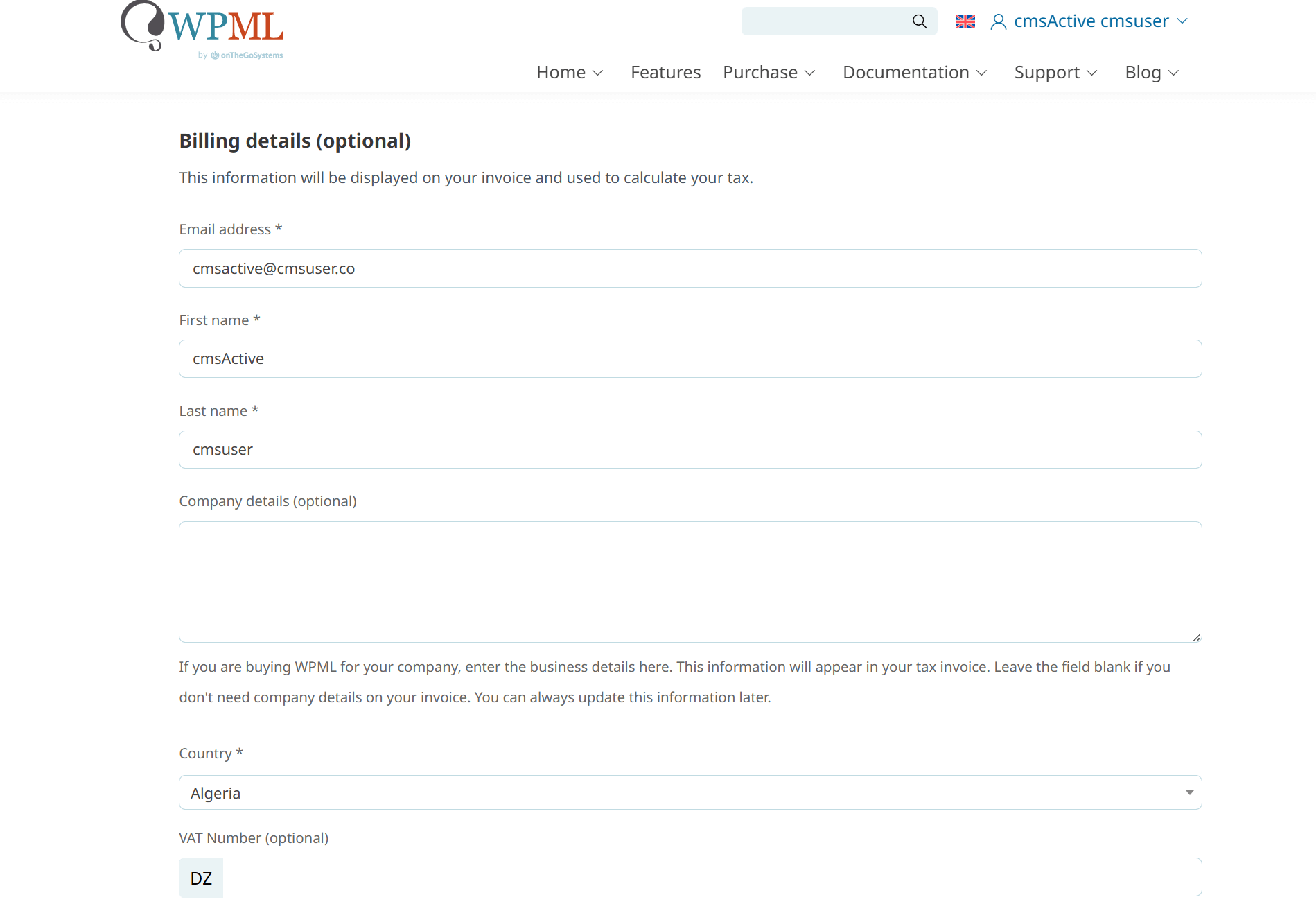Focus the First name field
Viewport: 1316px width, 904px height.
coord(690,358)
